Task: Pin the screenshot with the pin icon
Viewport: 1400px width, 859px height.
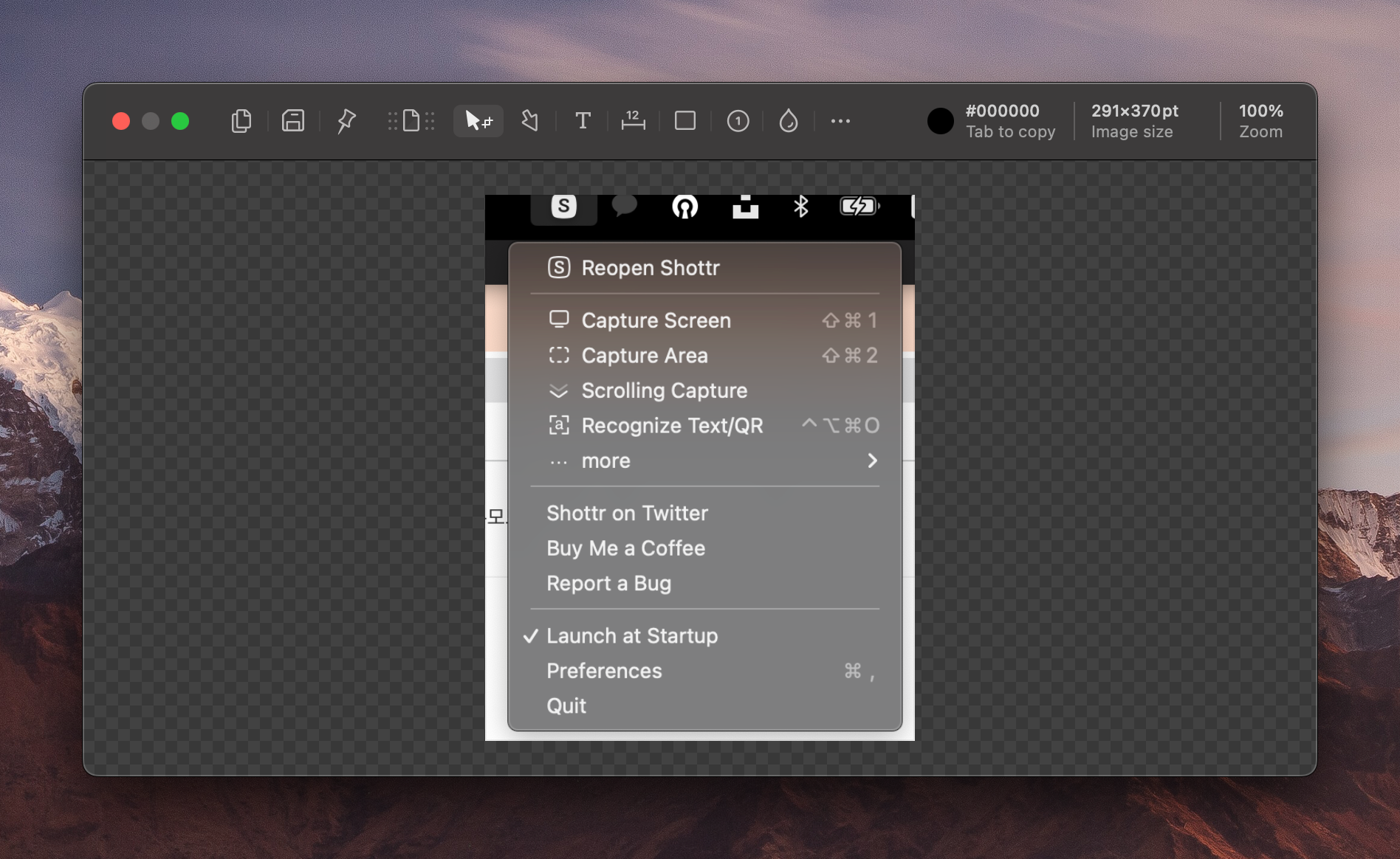Action: tap(346, 121)
